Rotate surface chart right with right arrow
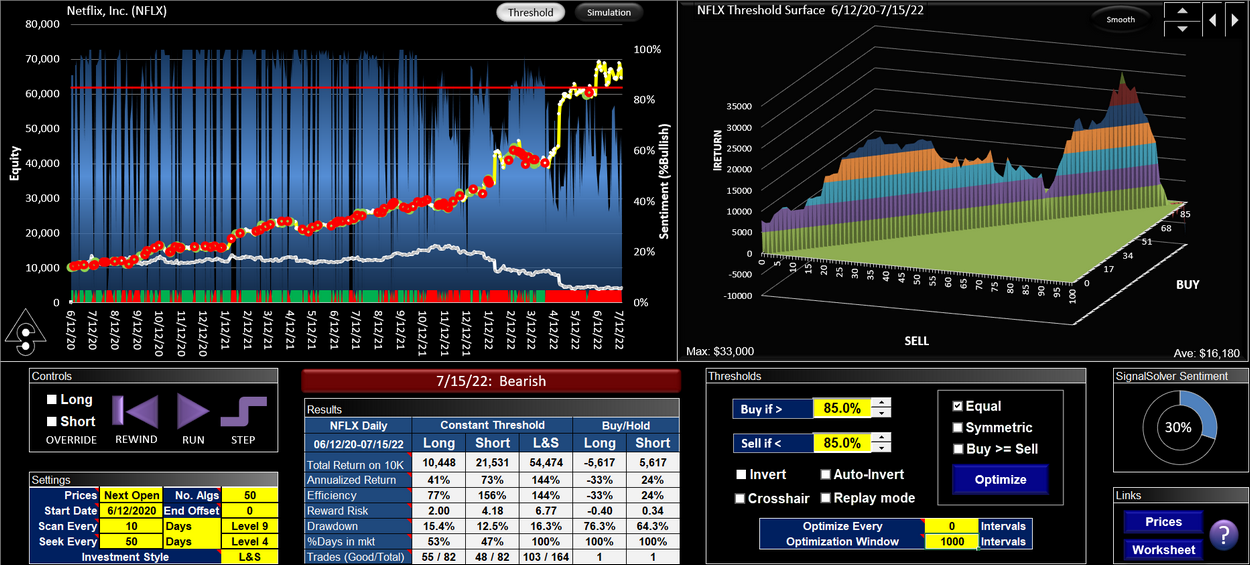1250x565 pixels. [x=1235, y=19]
